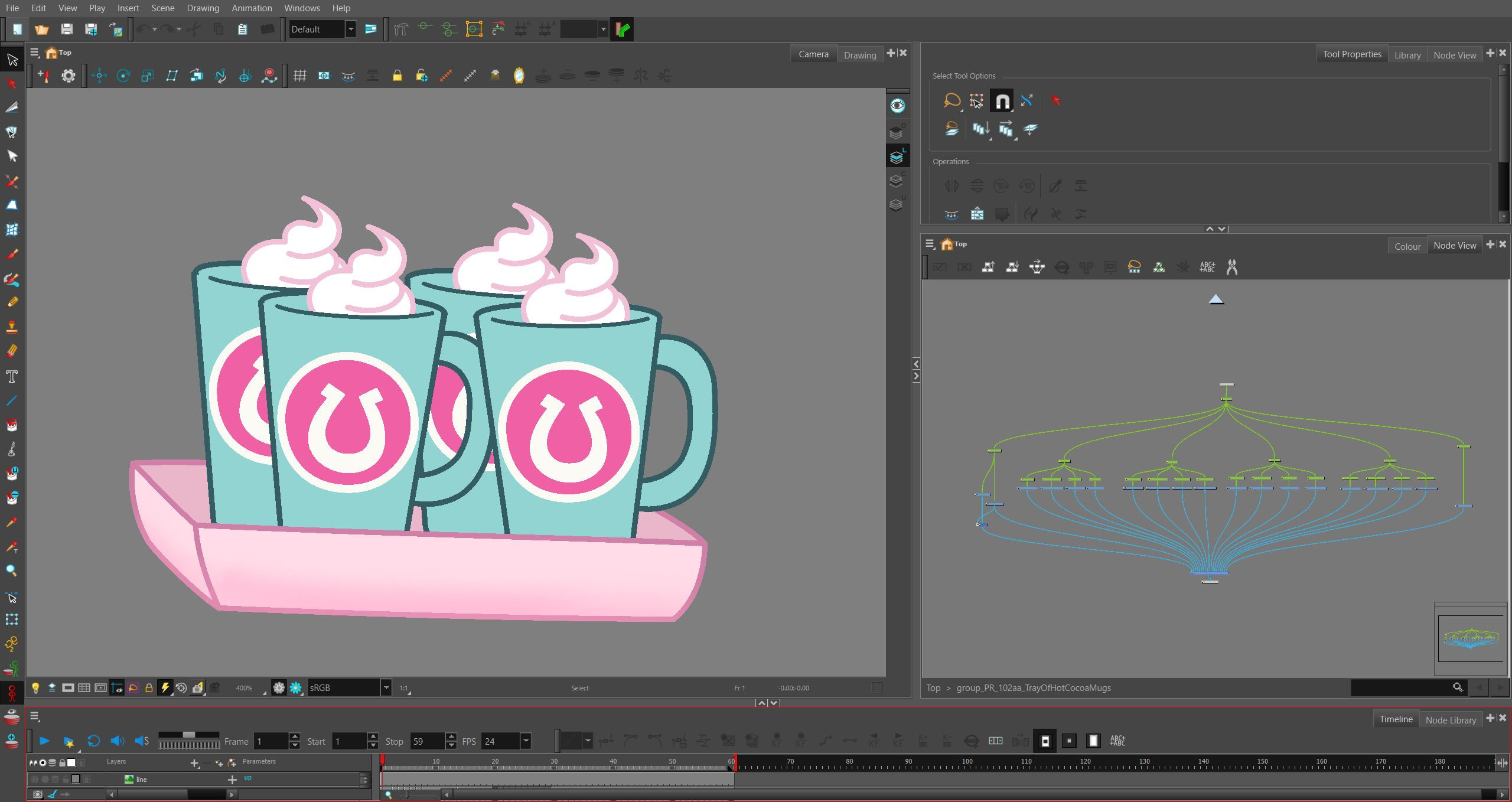
Task: Open the Scene menu
Action: [x=162, y=8]
